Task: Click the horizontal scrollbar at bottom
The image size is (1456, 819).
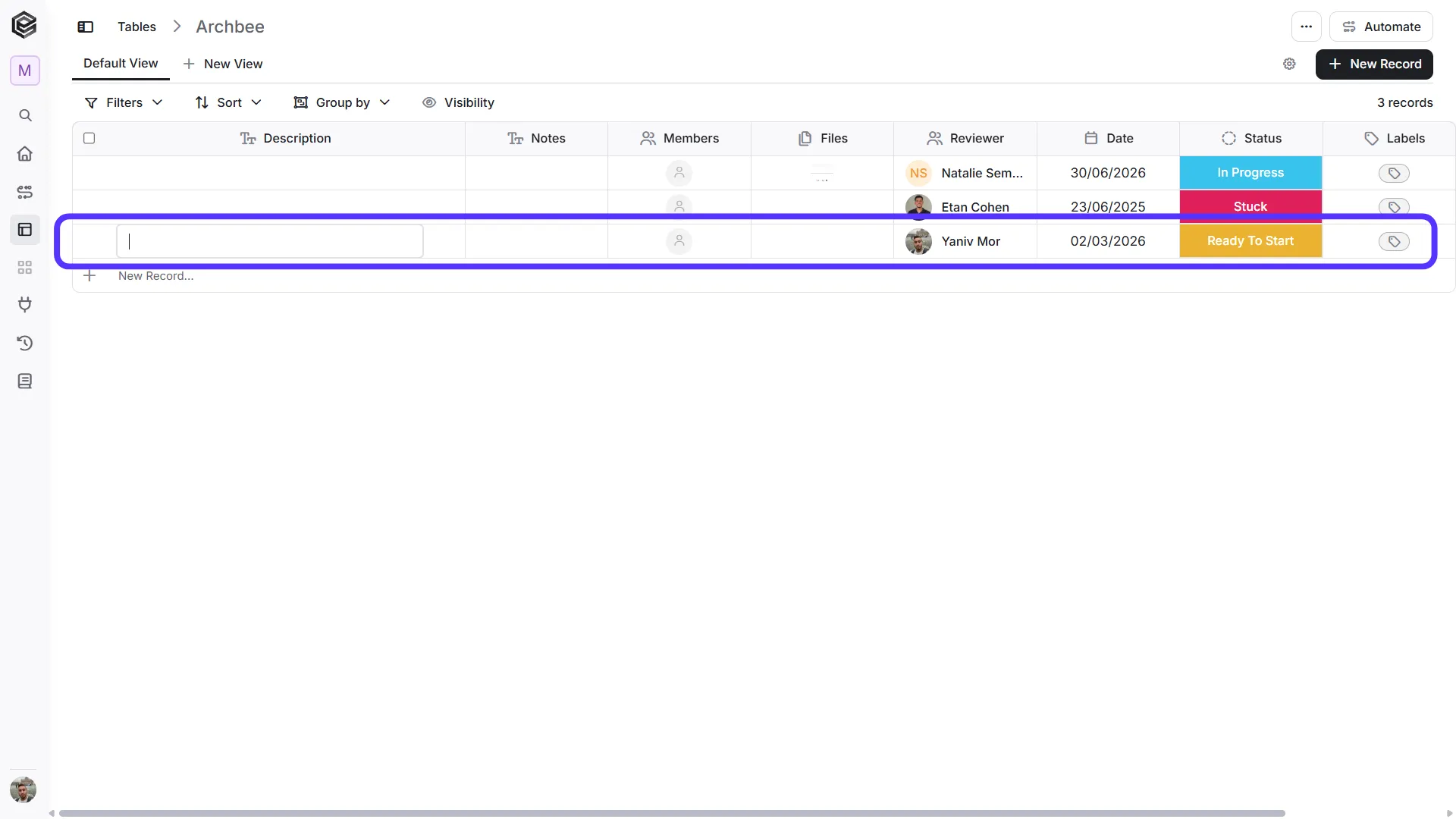Action: pos(672,813)
